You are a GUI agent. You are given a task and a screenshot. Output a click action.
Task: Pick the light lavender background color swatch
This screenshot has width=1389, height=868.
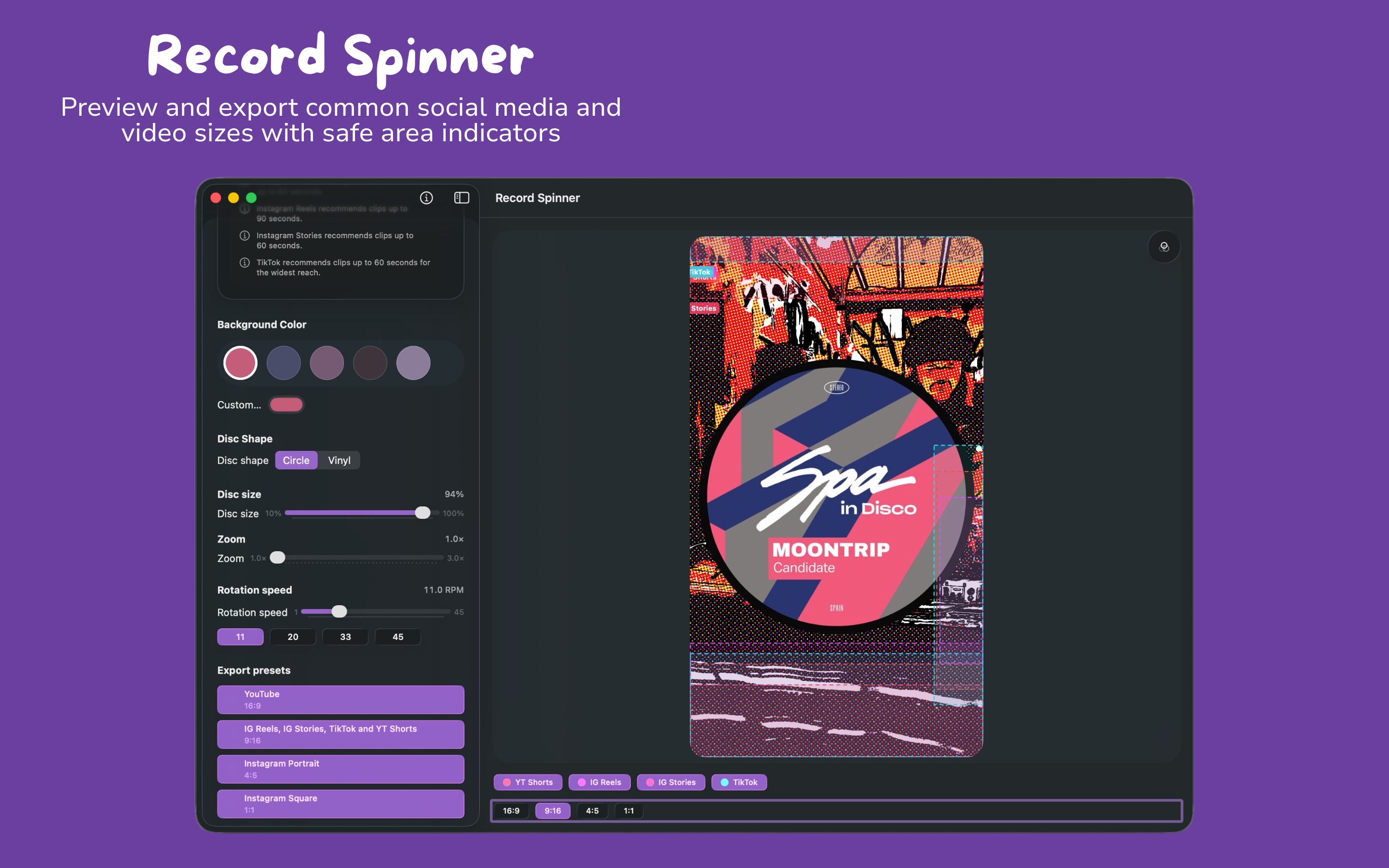pyautogui.click(x=413, y=363)
